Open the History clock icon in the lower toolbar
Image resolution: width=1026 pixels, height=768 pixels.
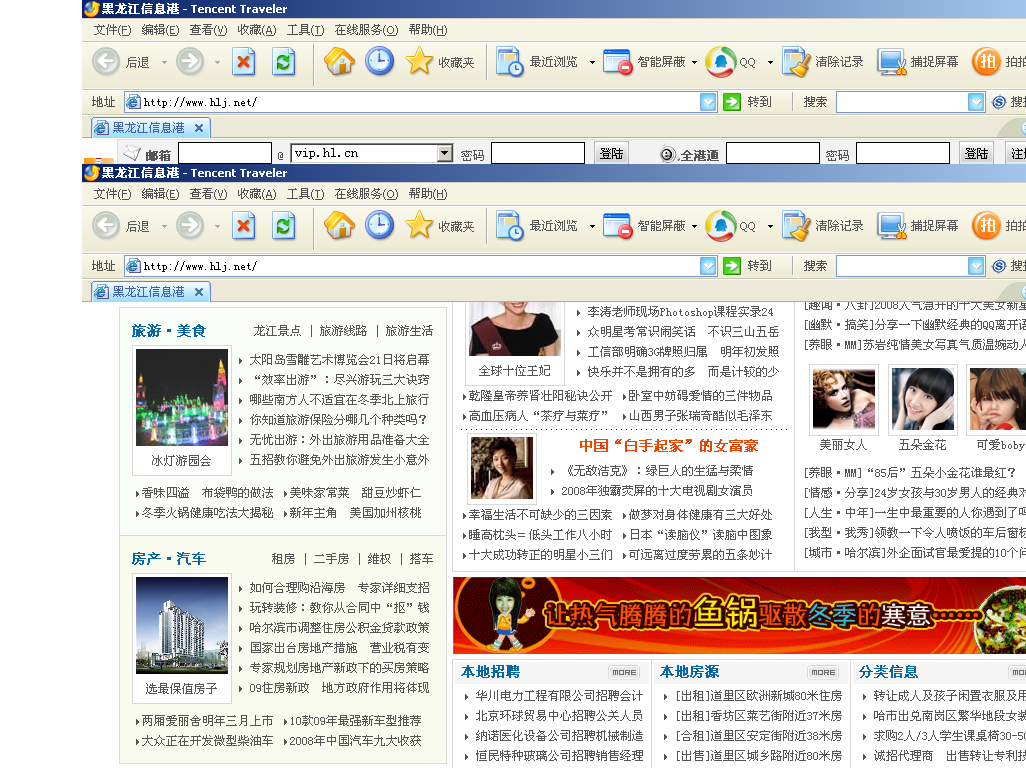pos(379,226)
